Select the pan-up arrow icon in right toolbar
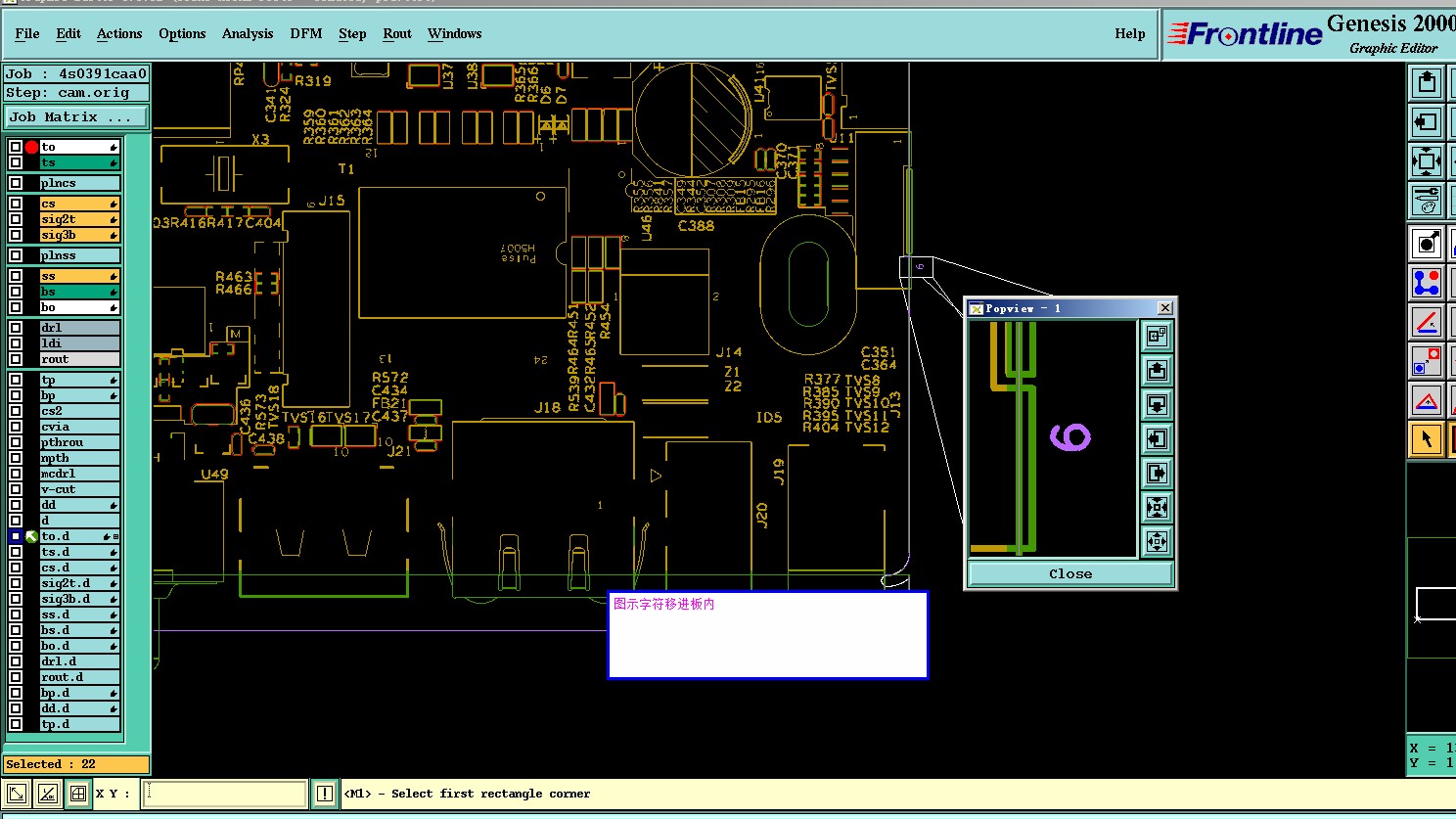 [1427, 83]
